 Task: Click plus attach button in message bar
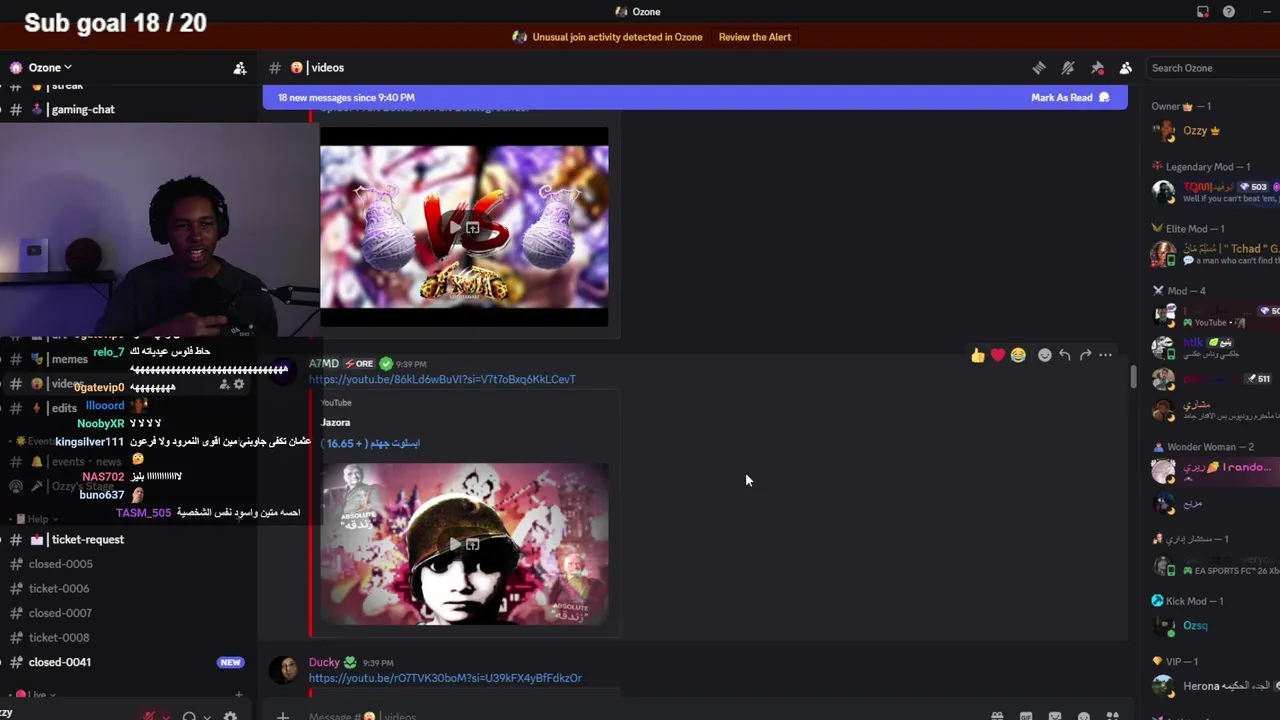click(283, 716)
